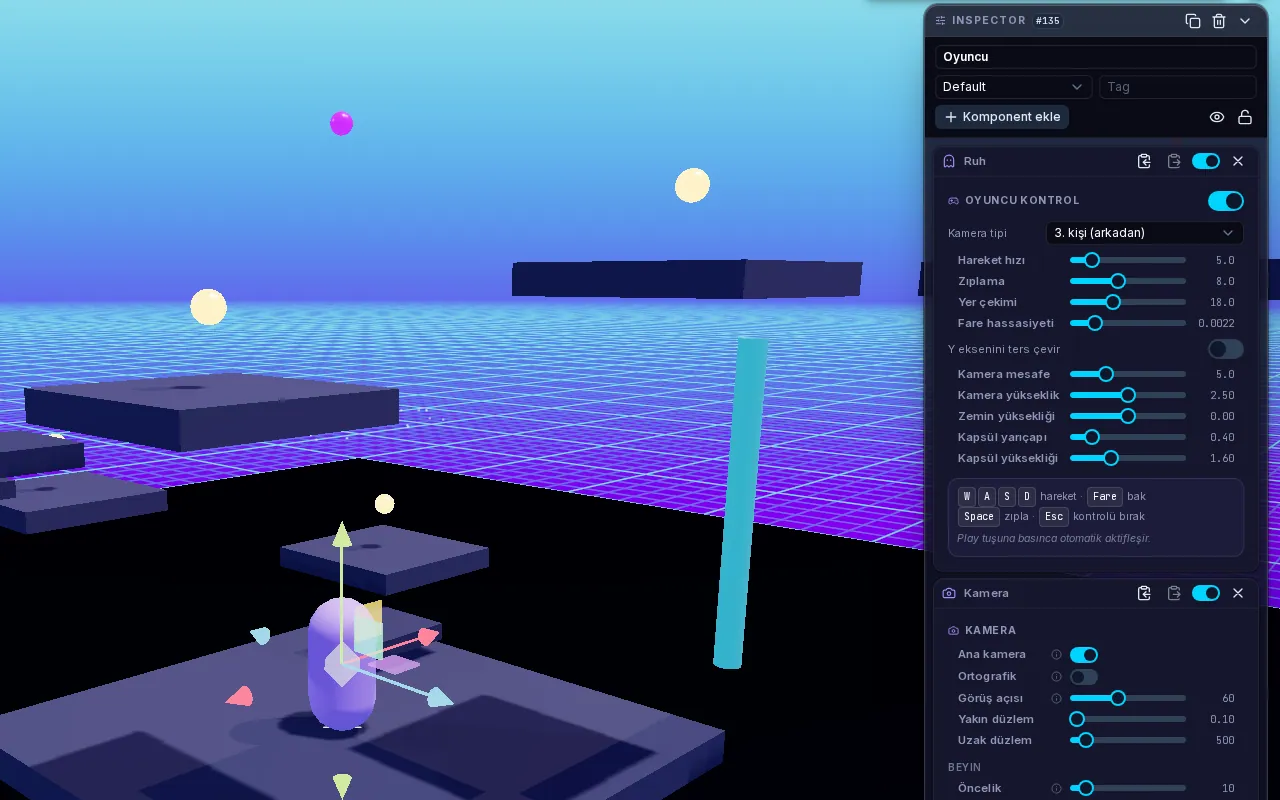The width and height of the screenshot is (1280, 800).
Task: Show info for Ana kamera
Action: point(1056,655)
